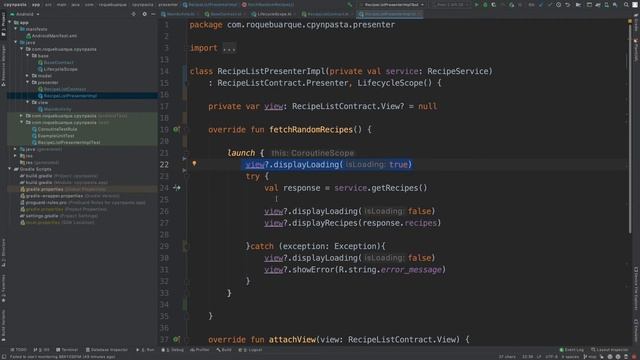Viewport: 640px width, 360px height.
Task: Collapse the presenter package
Action: pos(28,82)
